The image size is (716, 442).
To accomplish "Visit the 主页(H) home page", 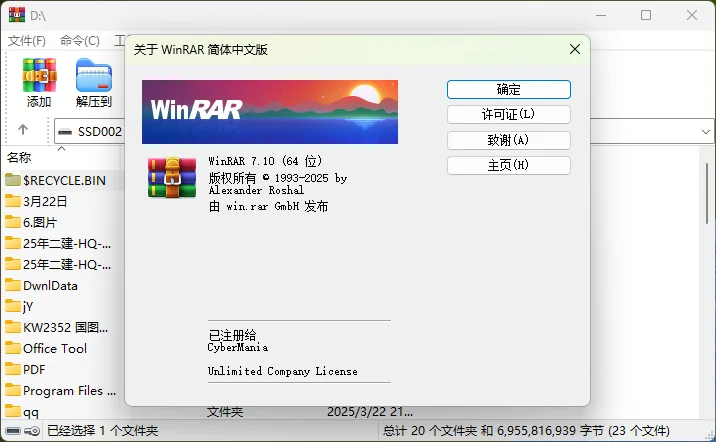I will click(x=508, y=165).
